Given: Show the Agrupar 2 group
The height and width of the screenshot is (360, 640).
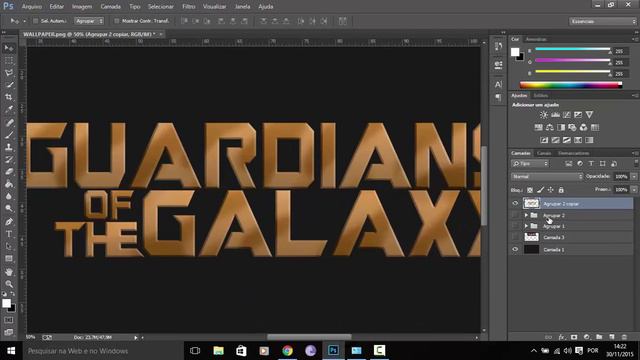Looking at the screenshot, I should 515,215.
